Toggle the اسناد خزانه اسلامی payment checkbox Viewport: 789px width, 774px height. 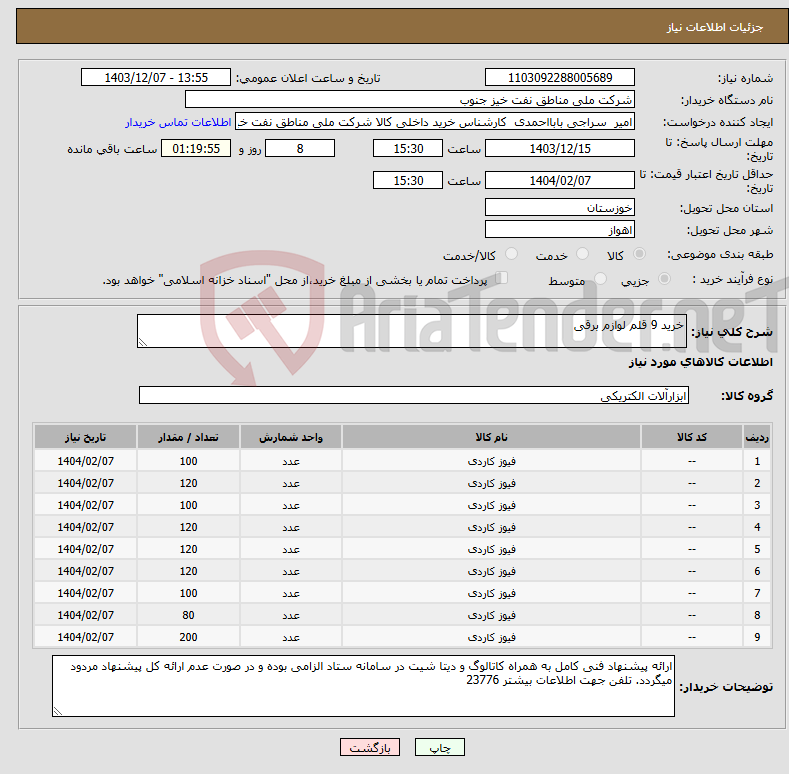(502, 278)
